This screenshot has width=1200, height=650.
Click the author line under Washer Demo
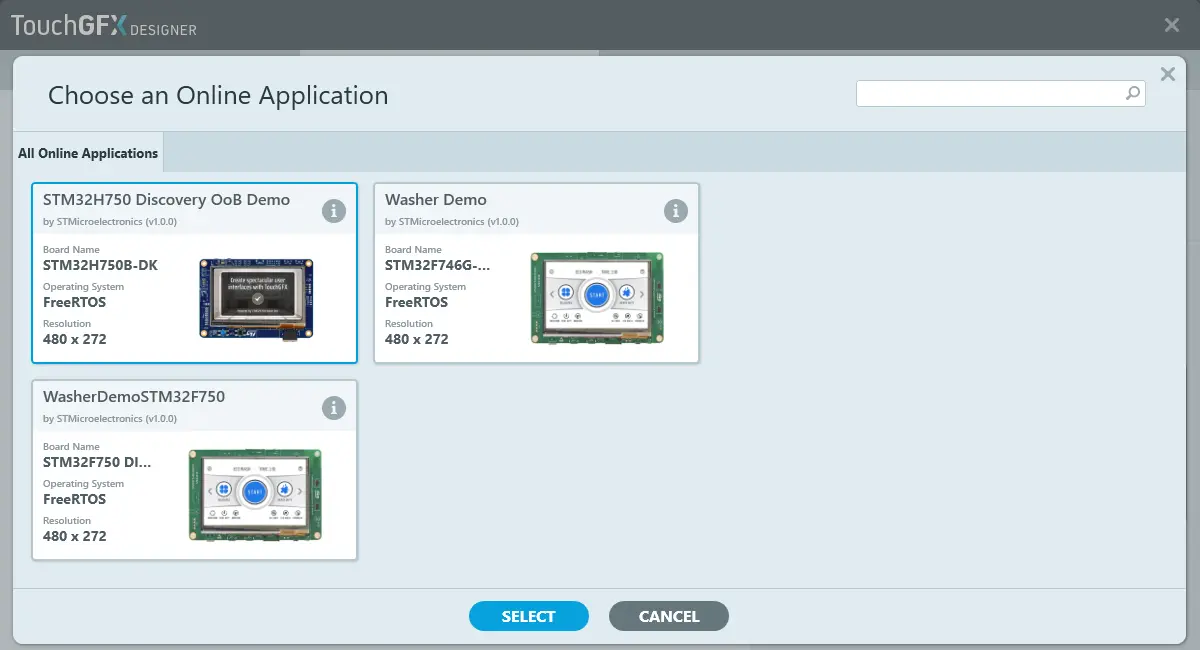(x=452, y=222)
